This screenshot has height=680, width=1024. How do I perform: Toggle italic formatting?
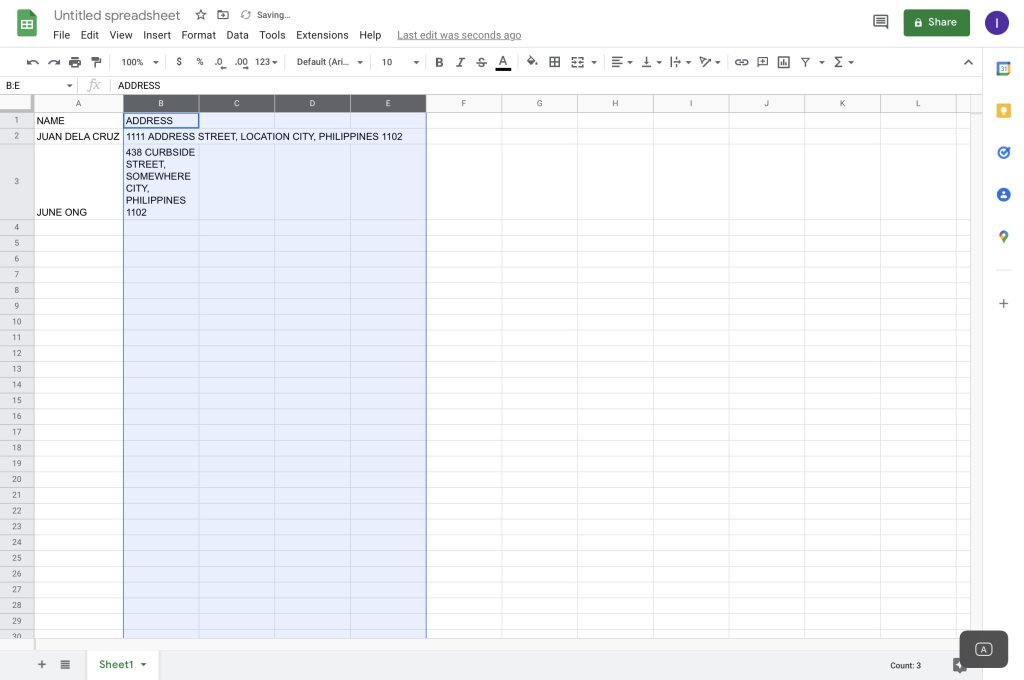460,61
